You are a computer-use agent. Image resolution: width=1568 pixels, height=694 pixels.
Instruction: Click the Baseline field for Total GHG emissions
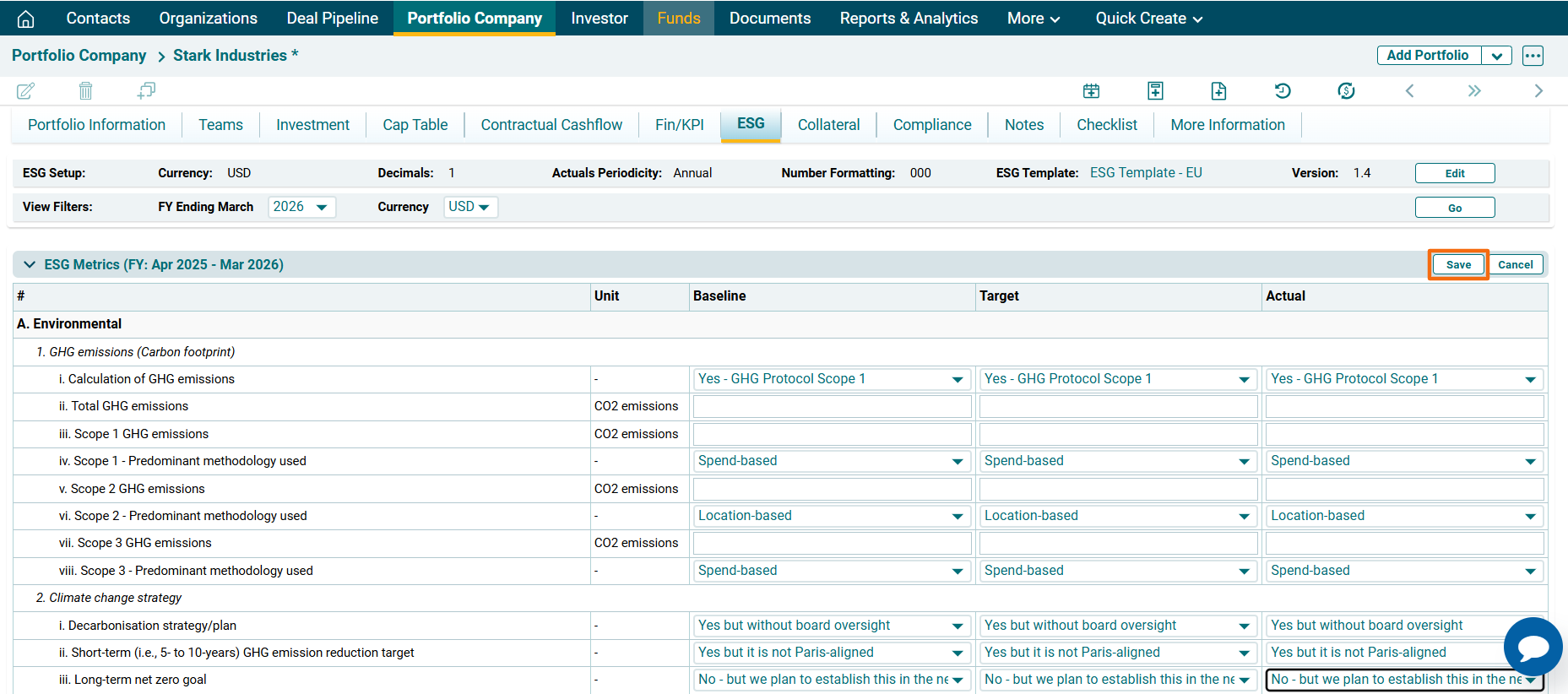(x=831, y=407)
